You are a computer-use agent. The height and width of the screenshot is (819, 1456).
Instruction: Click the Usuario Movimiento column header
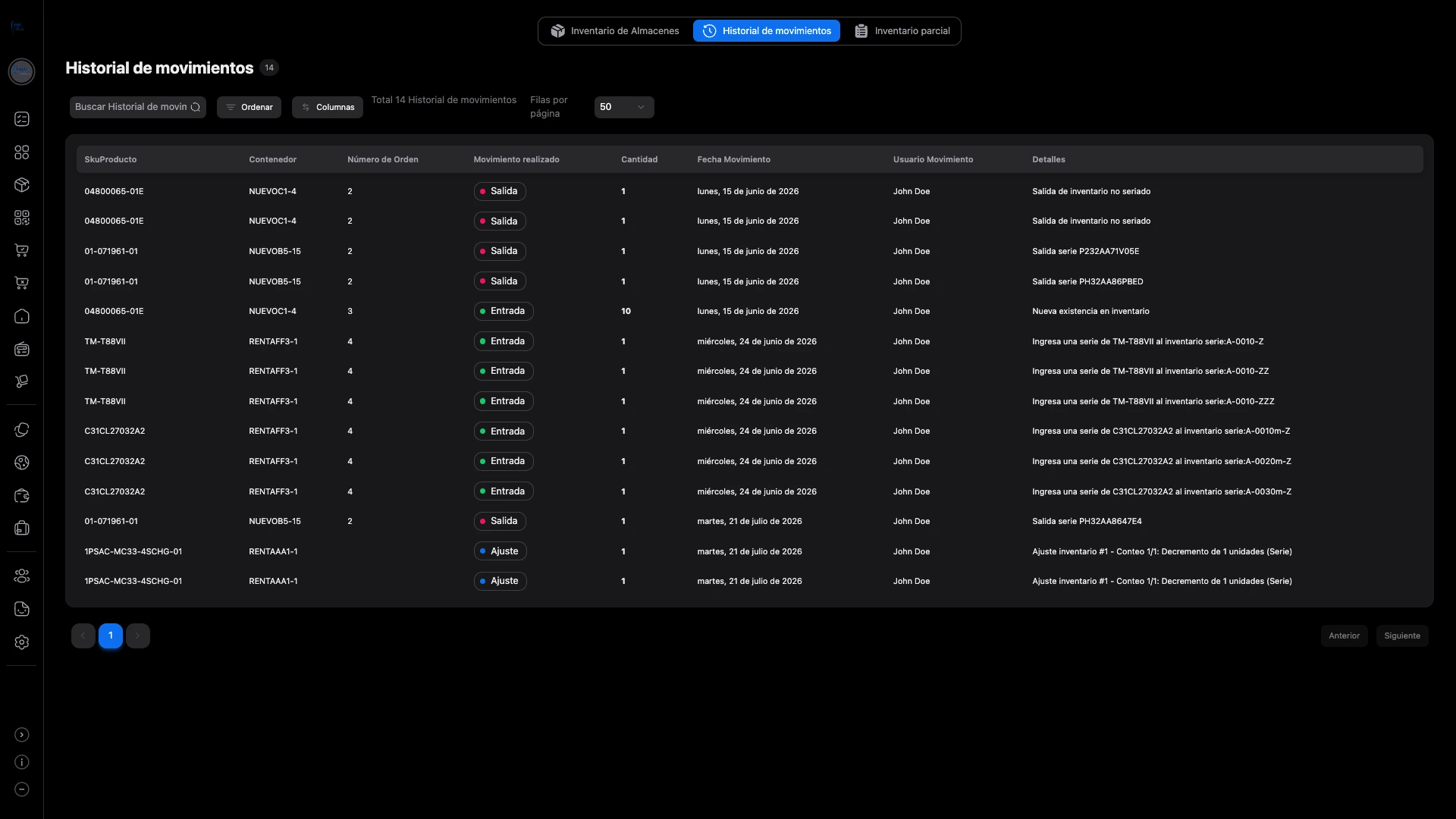(x=933, y=159)
